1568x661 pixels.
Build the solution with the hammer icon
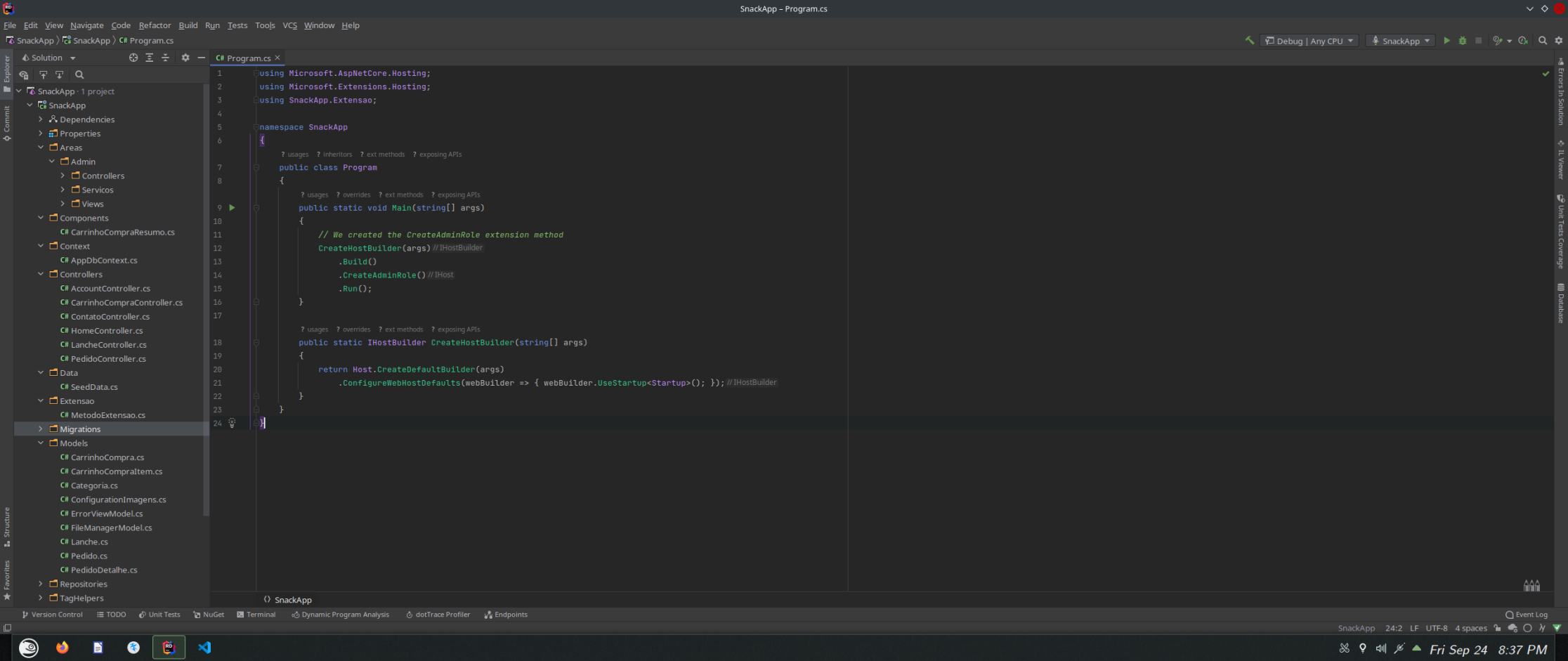[1249, 41]
